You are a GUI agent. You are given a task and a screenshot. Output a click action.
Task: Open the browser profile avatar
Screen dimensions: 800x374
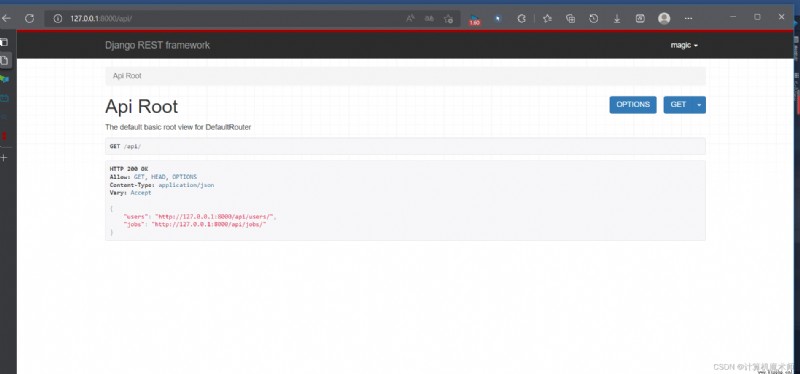point(664,18)
